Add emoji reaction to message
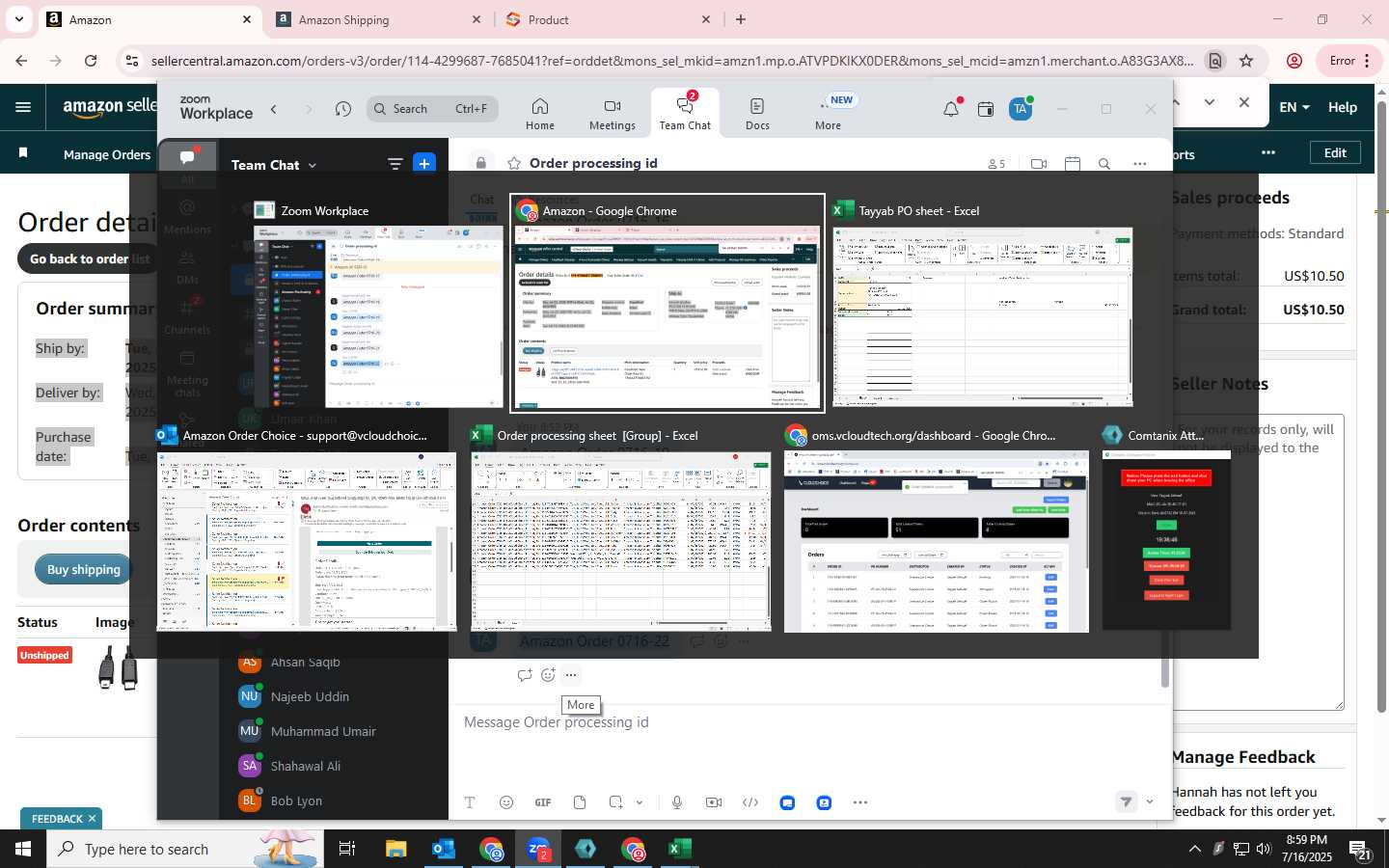Screen dimensions: 1389x868 pos(548,675)
